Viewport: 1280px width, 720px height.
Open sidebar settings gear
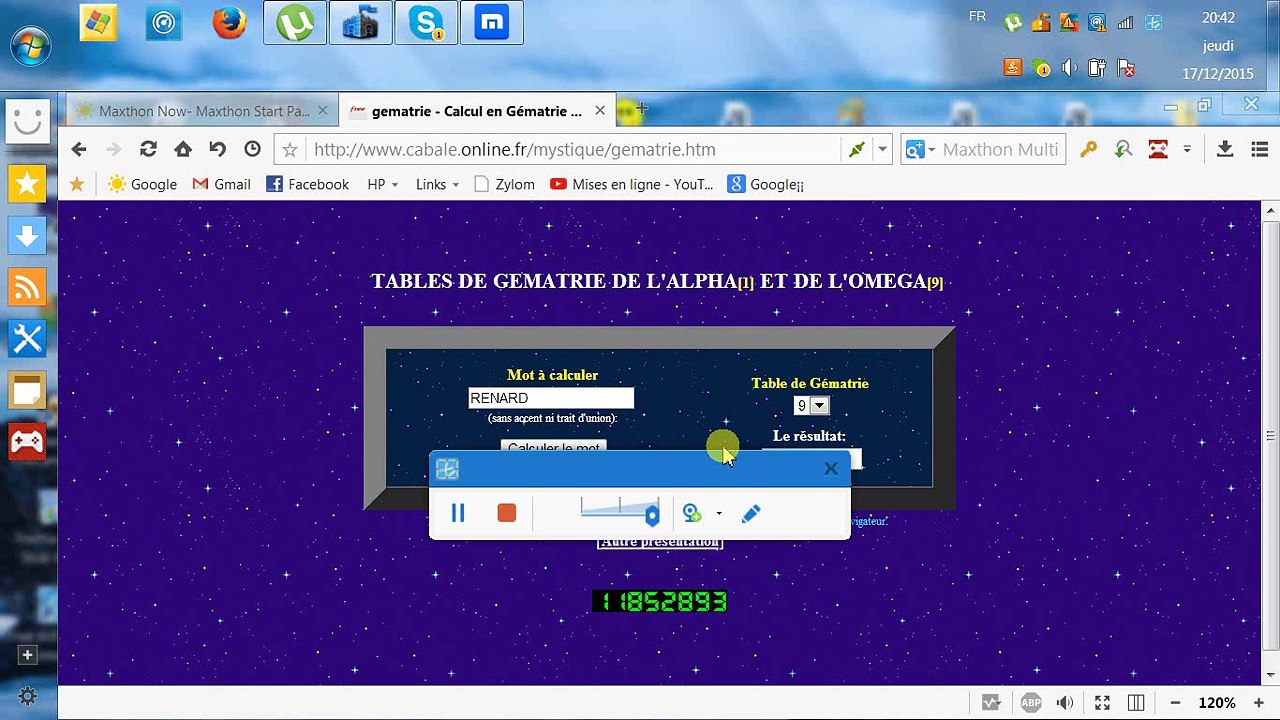pyautogui.click(x=27, y=697)
